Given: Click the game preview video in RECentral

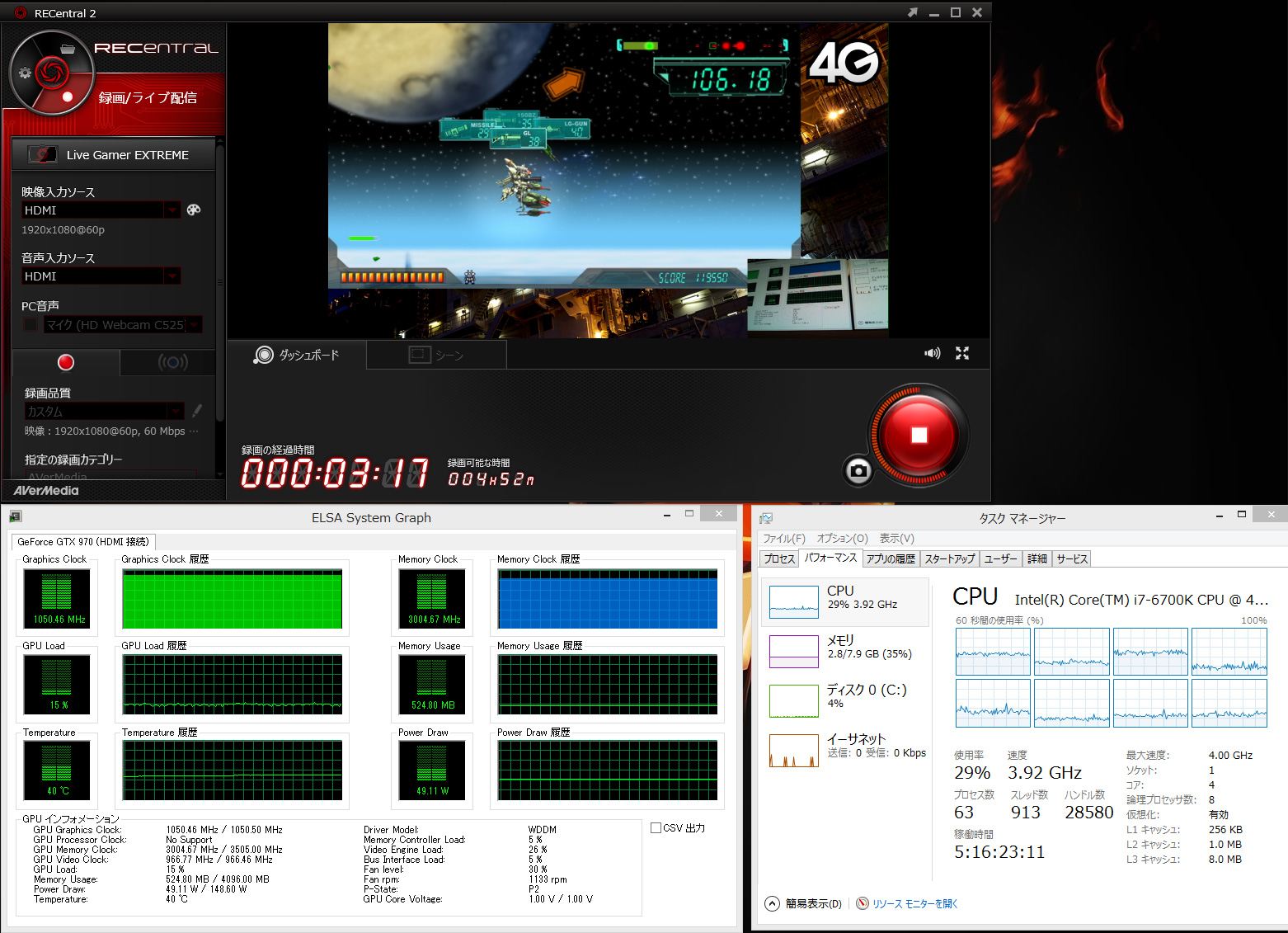Looking at the screenshot, I should [x=609, y=181].
